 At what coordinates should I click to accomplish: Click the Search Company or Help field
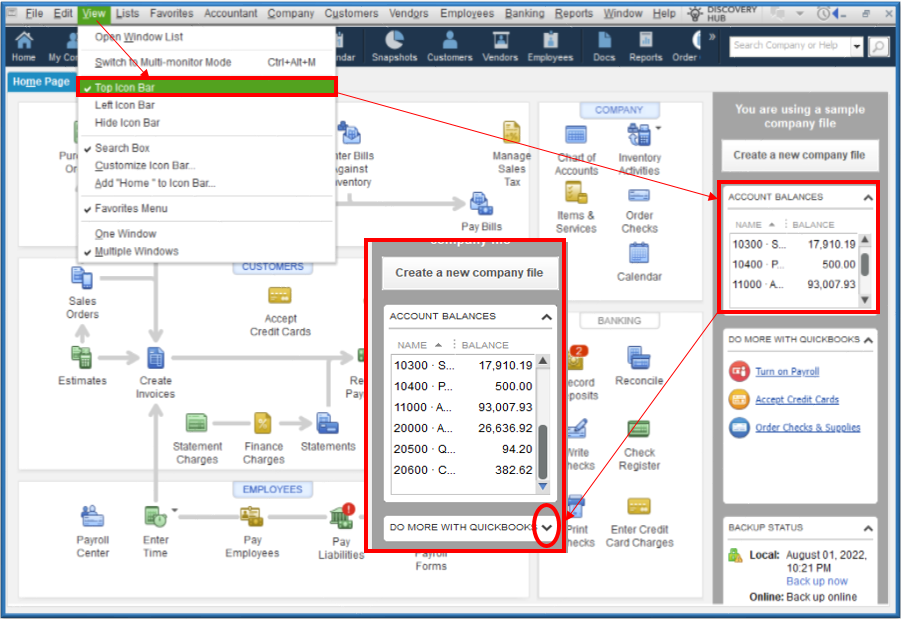790,47
